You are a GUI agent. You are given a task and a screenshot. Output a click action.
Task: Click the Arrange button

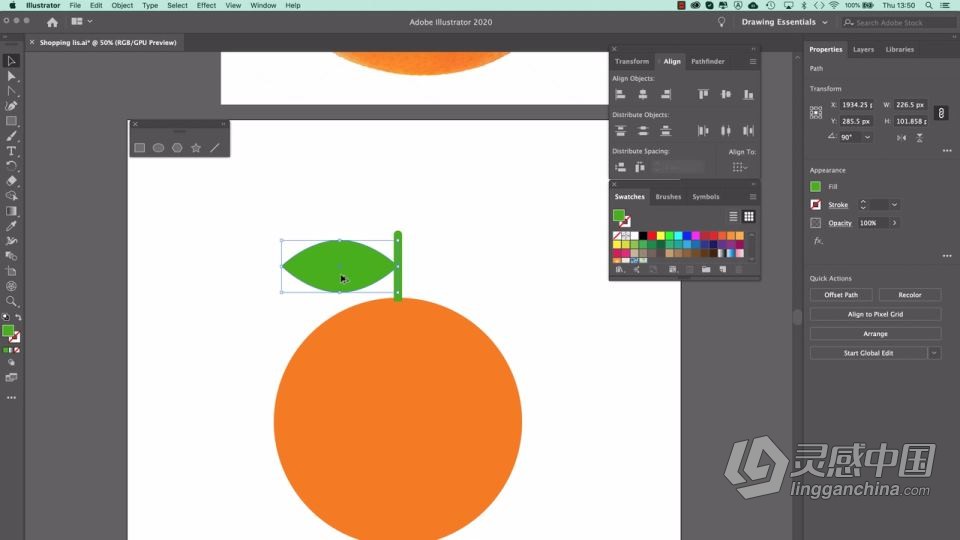[x=876, y=334]
